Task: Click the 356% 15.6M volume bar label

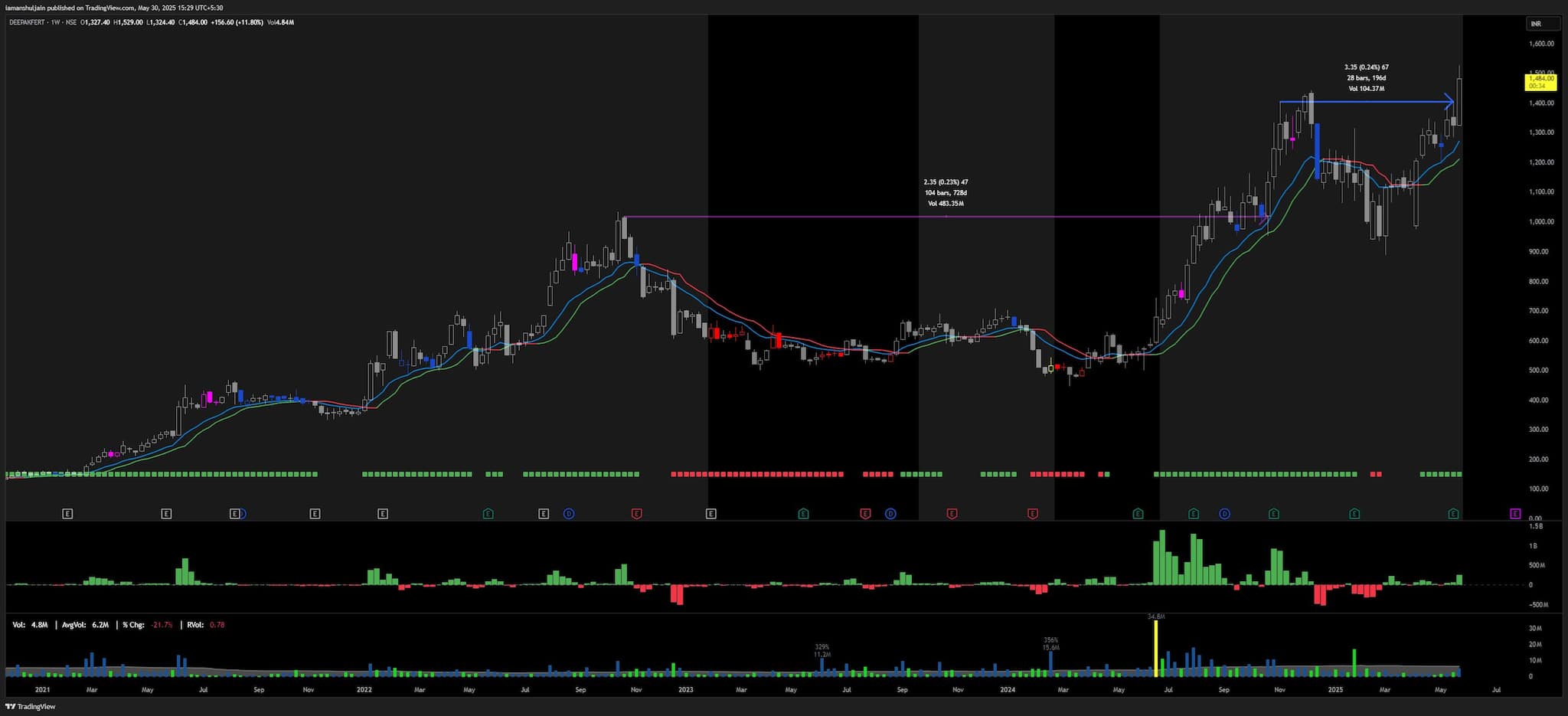Action: (x=1050, y=643)
